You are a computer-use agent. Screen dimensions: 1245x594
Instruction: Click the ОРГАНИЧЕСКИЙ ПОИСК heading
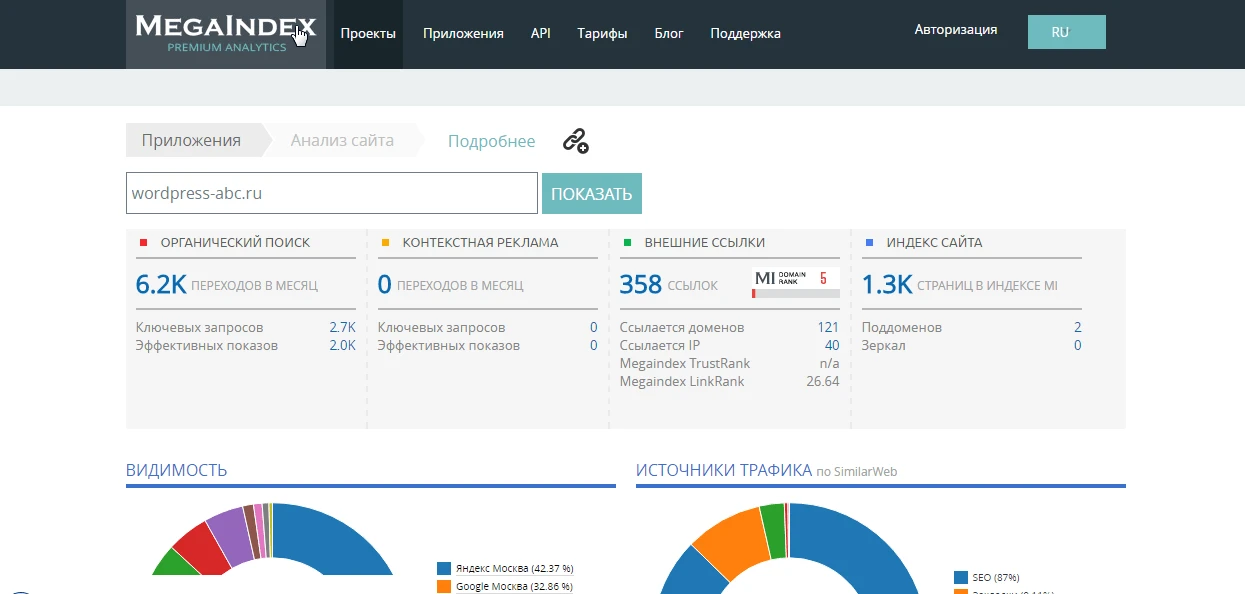pyautogui.click(x=235, y=242)
